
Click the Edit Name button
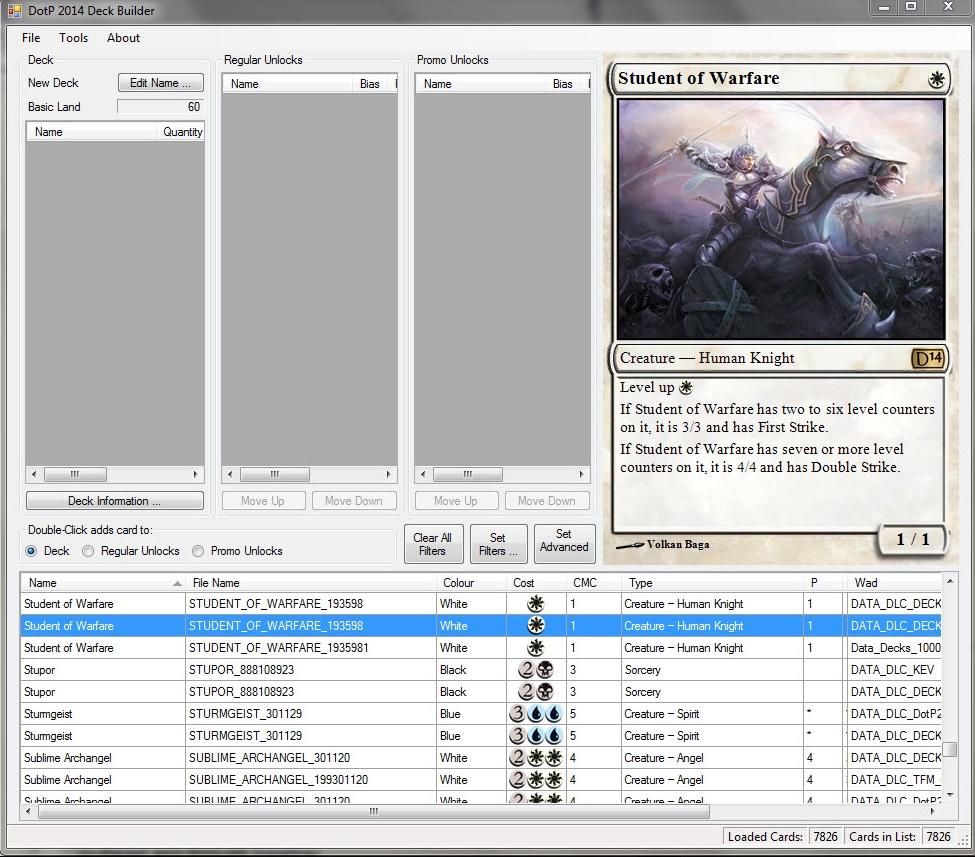coord(160,83)
